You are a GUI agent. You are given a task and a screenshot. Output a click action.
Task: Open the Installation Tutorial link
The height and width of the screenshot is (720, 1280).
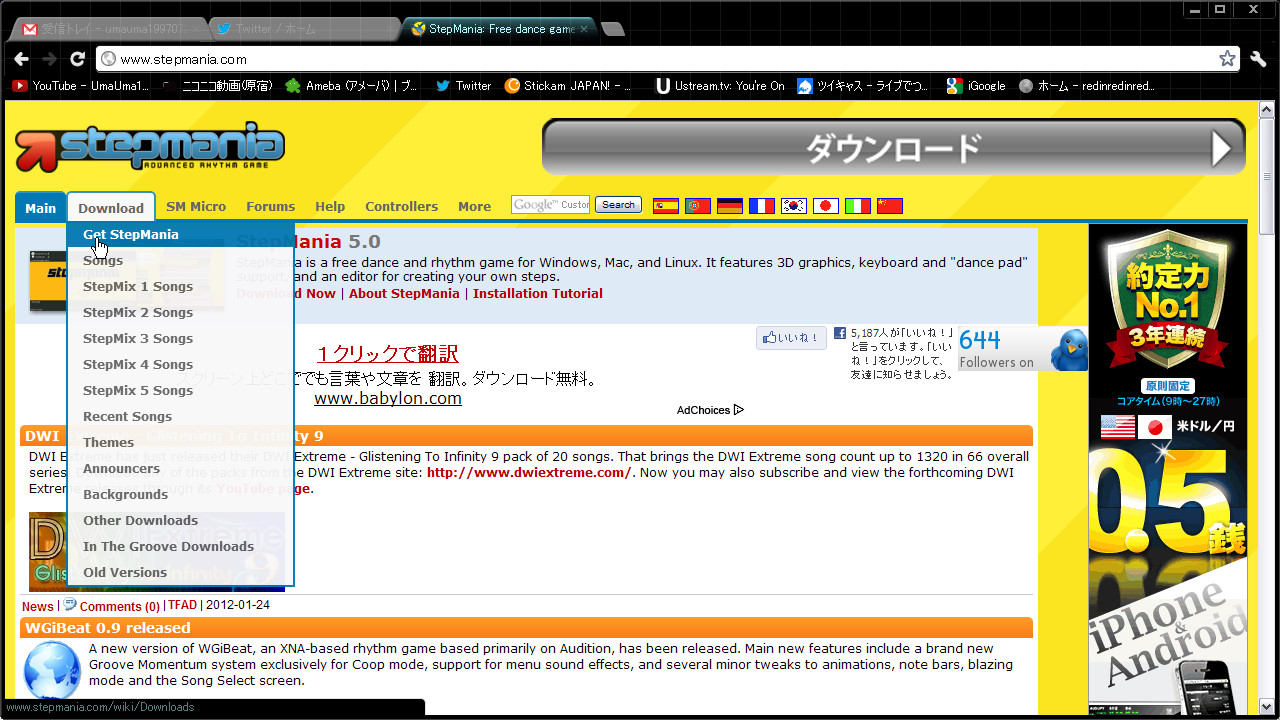[538, 294]
